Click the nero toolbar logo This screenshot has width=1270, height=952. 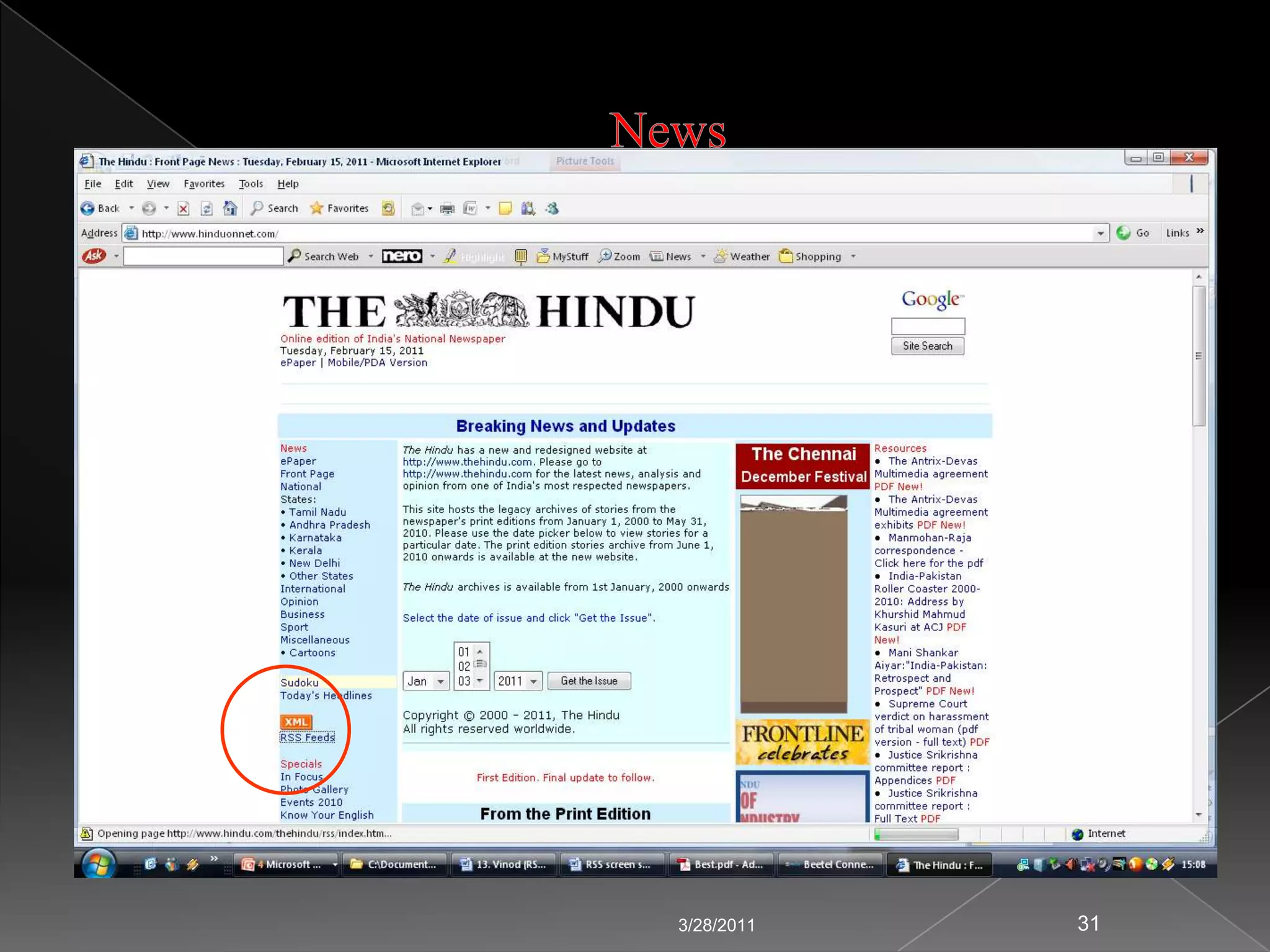pos(402,256)
